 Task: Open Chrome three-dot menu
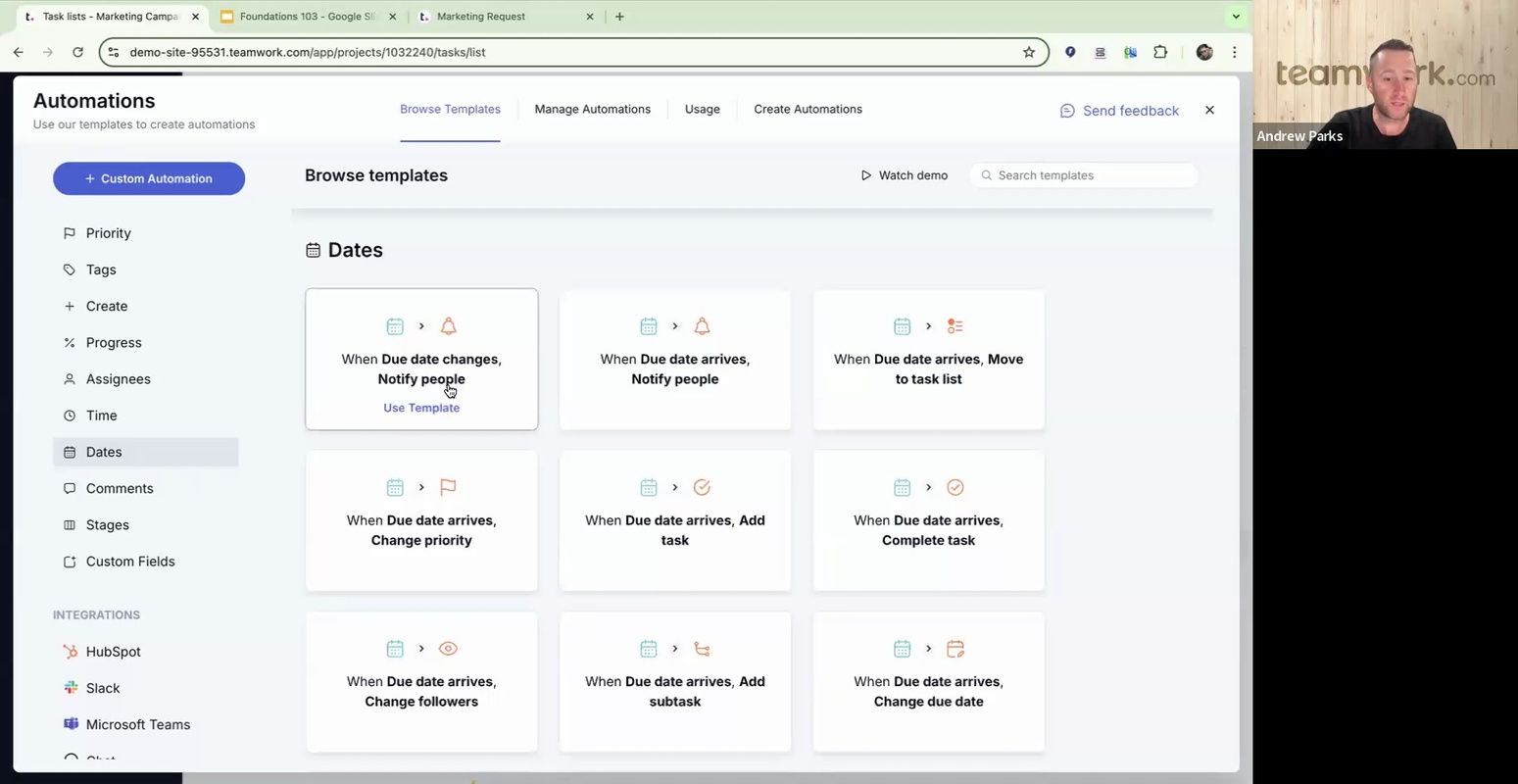[1235, 52]
